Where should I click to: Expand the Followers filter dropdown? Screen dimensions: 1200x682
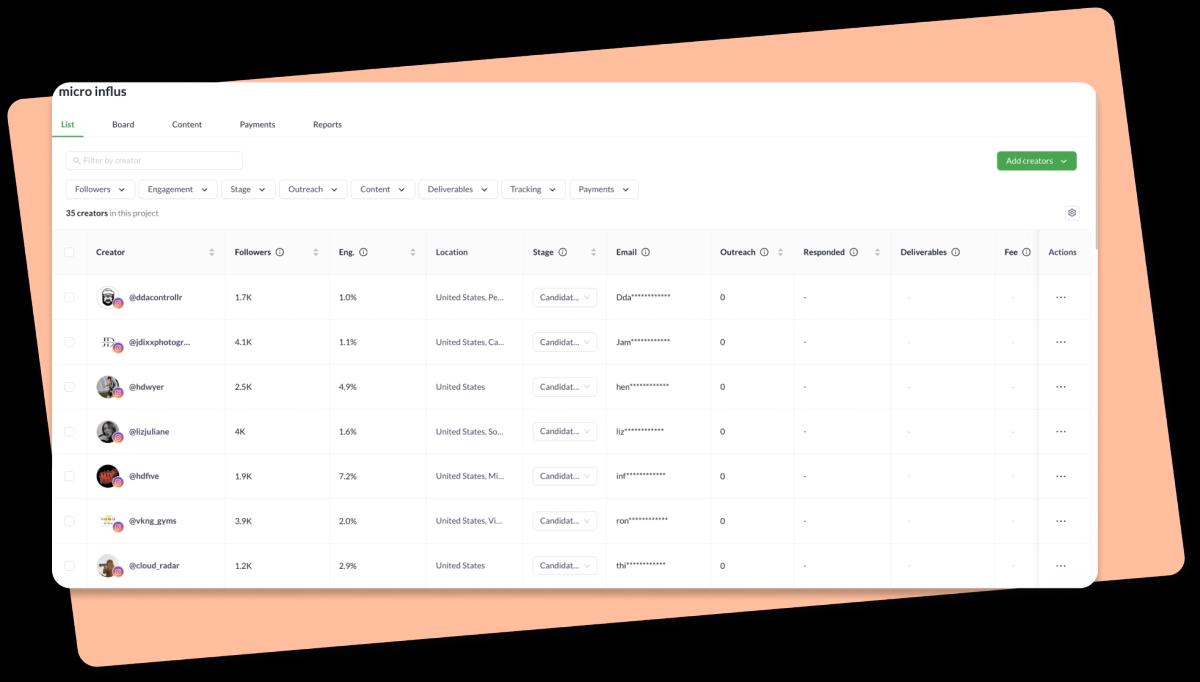(100, 189)
